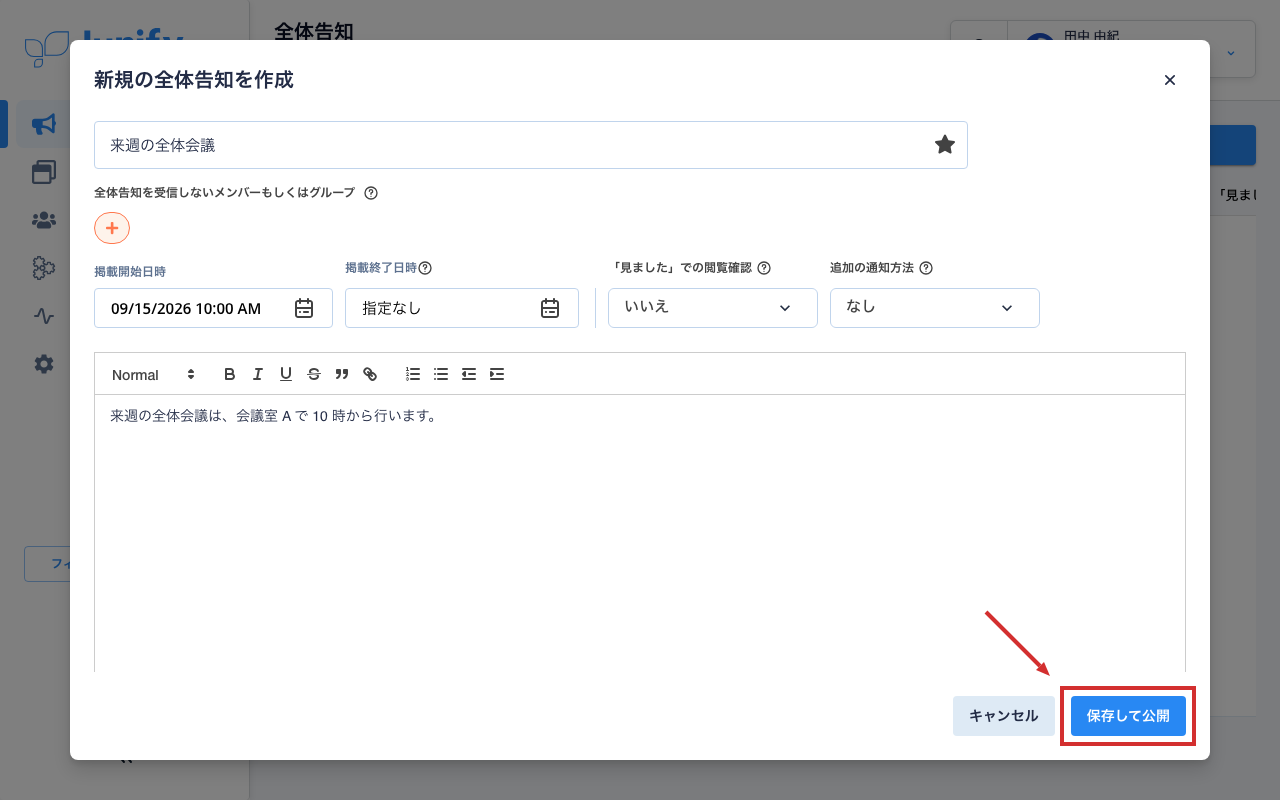The image size is (1280, 800).
Task: Show help for 「見ました」での閲覧確認
Action: pyautogui.click(x=764, y=268)
